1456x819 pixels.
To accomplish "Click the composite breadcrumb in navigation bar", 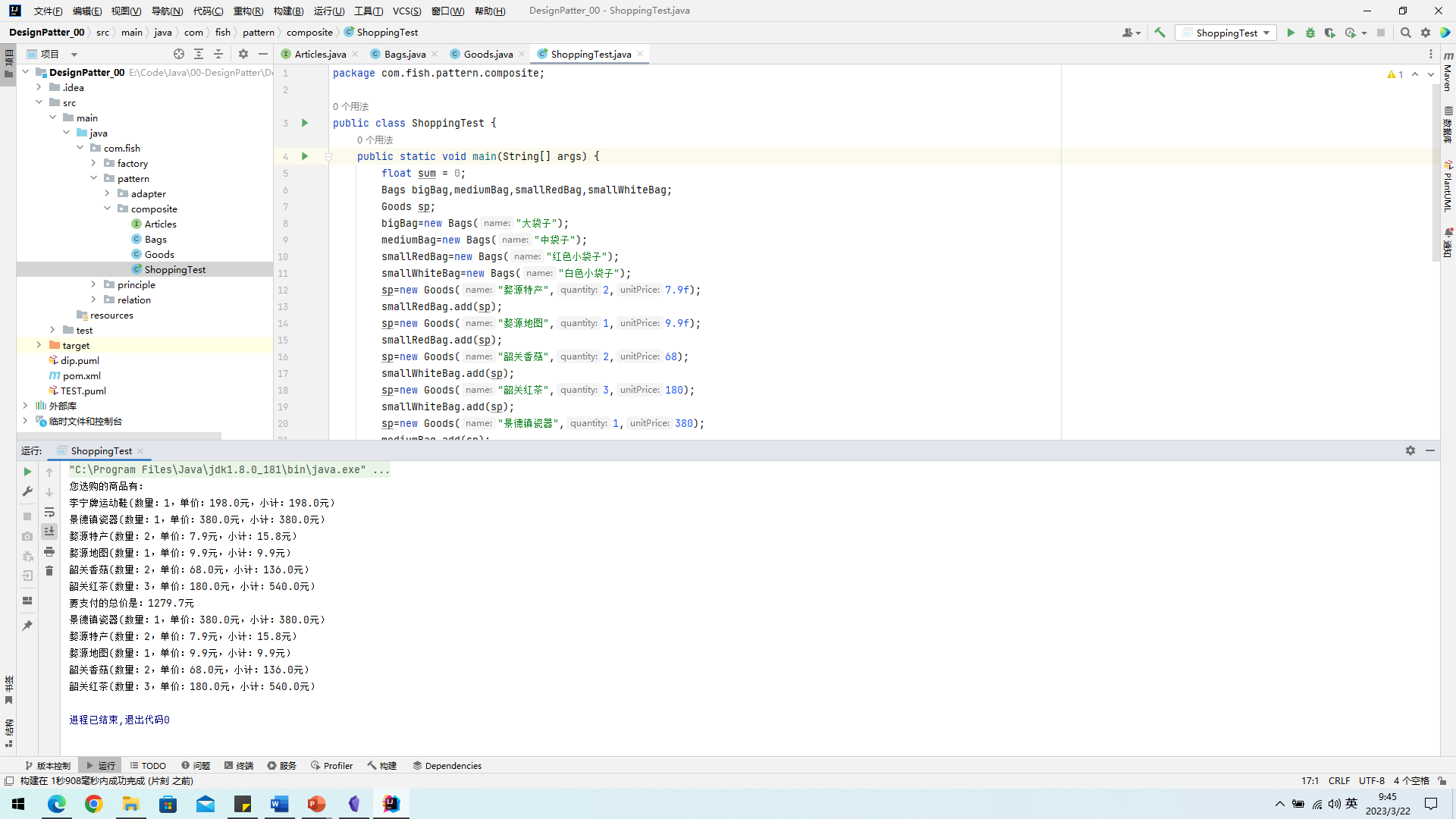I will [x=309, y=33].
